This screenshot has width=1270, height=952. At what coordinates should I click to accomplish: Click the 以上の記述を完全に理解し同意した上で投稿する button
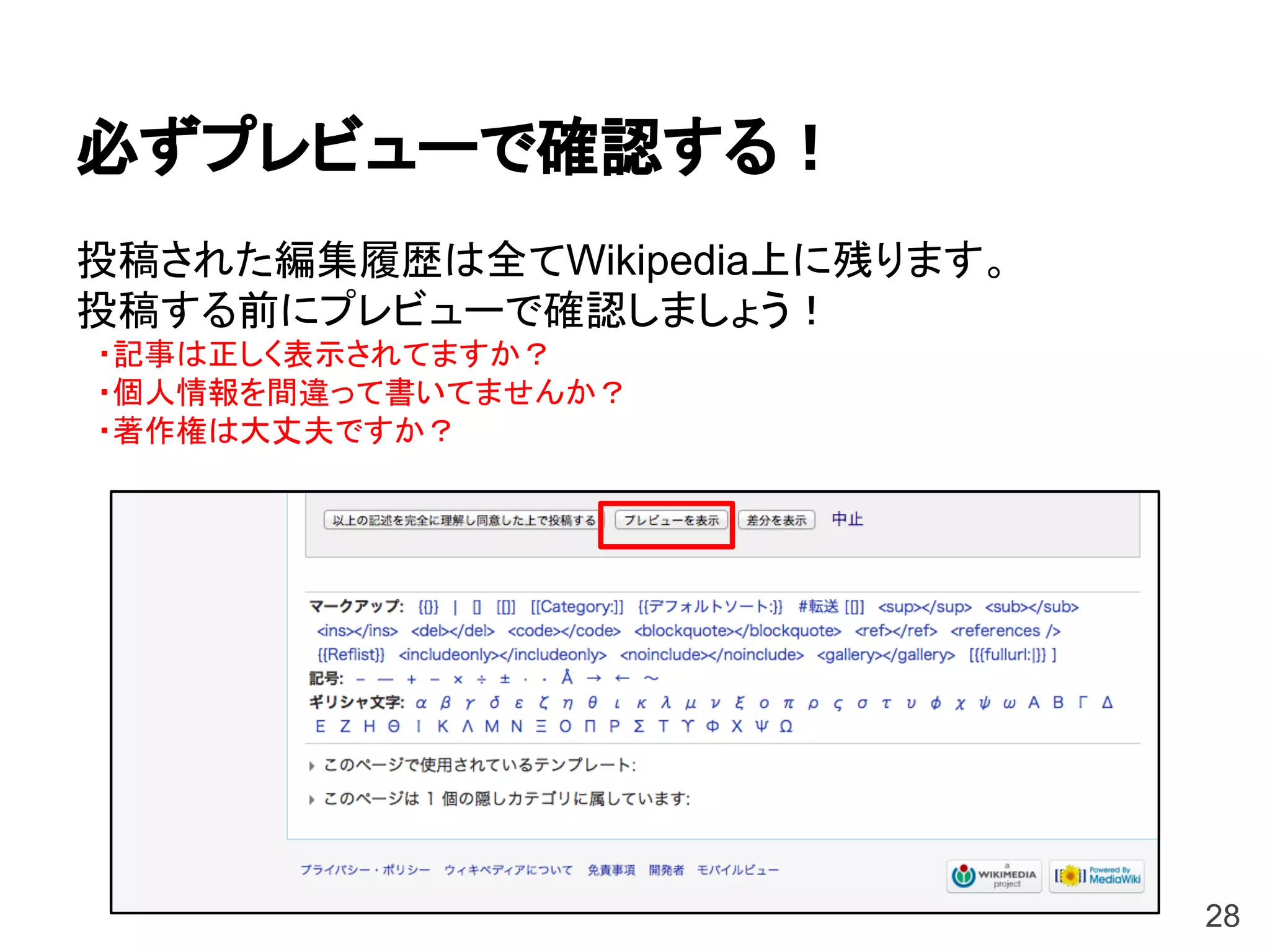463,520
